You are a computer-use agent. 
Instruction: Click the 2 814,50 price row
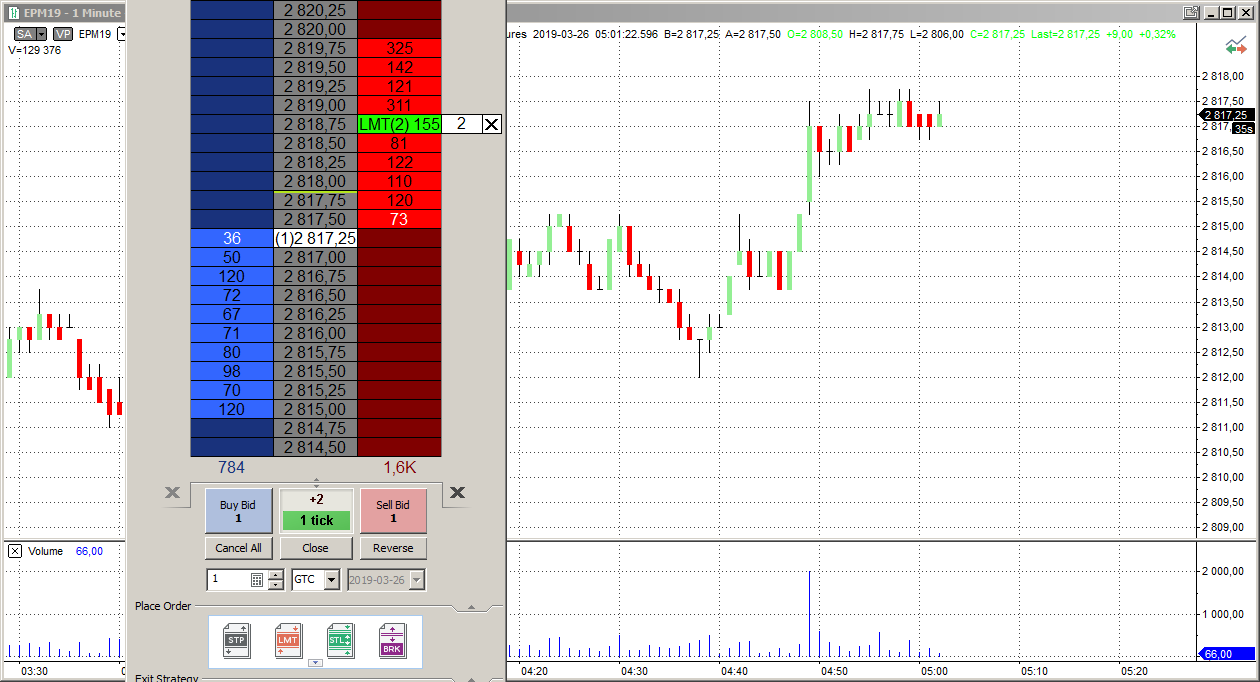point(315,447)
